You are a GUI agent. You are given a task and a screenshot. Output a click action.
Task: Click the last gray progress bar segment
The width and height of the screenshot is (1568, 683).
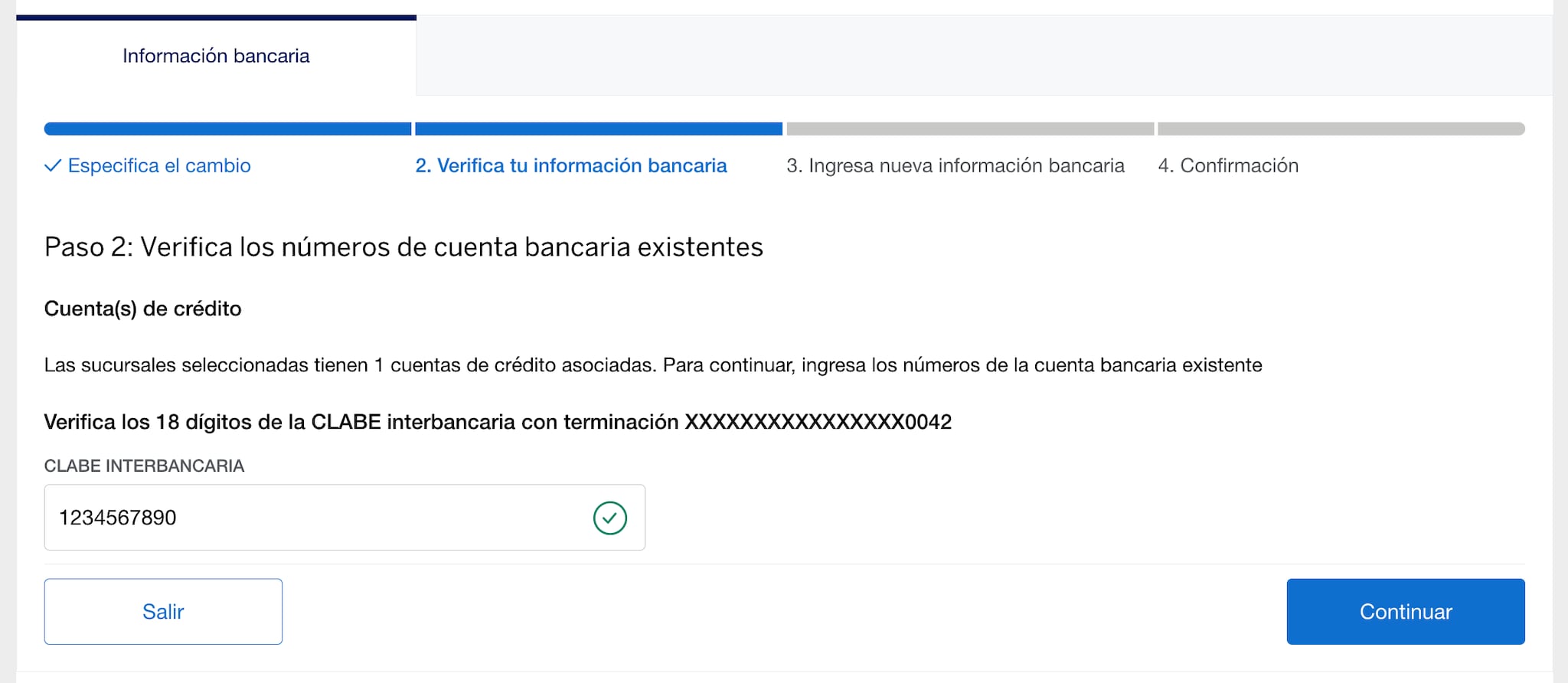pyautogui.click(x=1341, y=129)
